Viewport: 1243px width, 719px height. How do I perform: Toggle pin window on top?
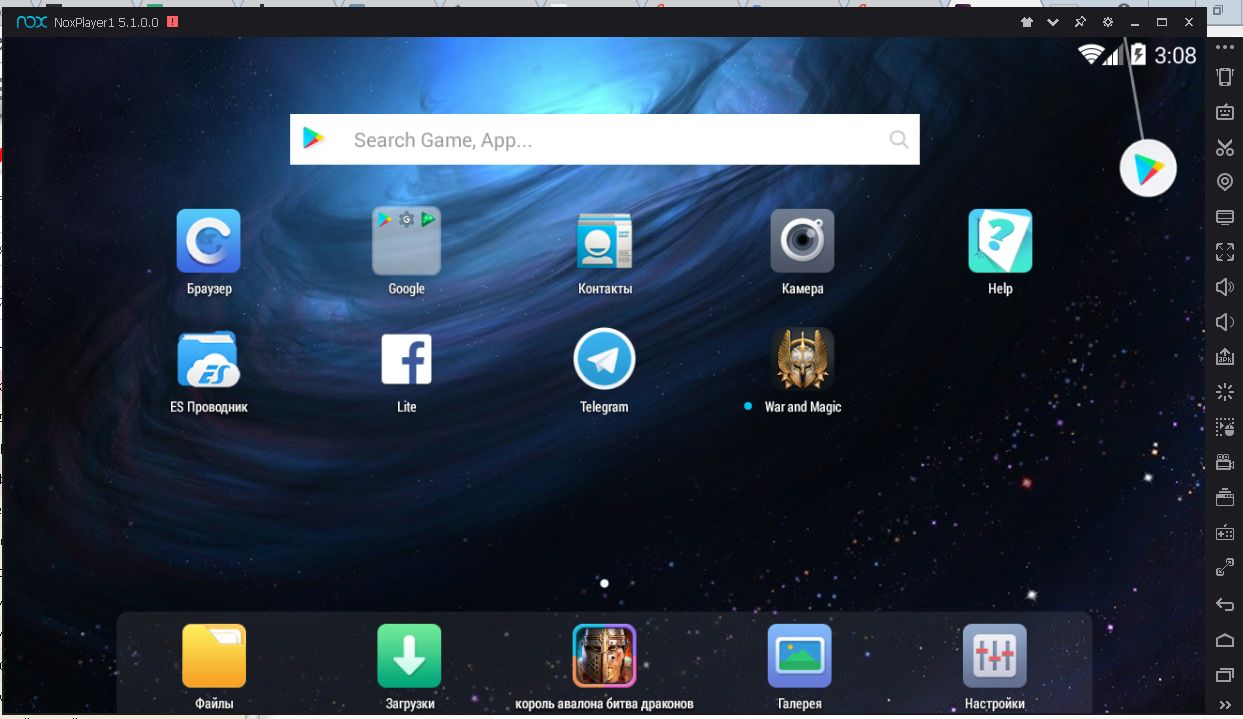[x=1080, y=22]
